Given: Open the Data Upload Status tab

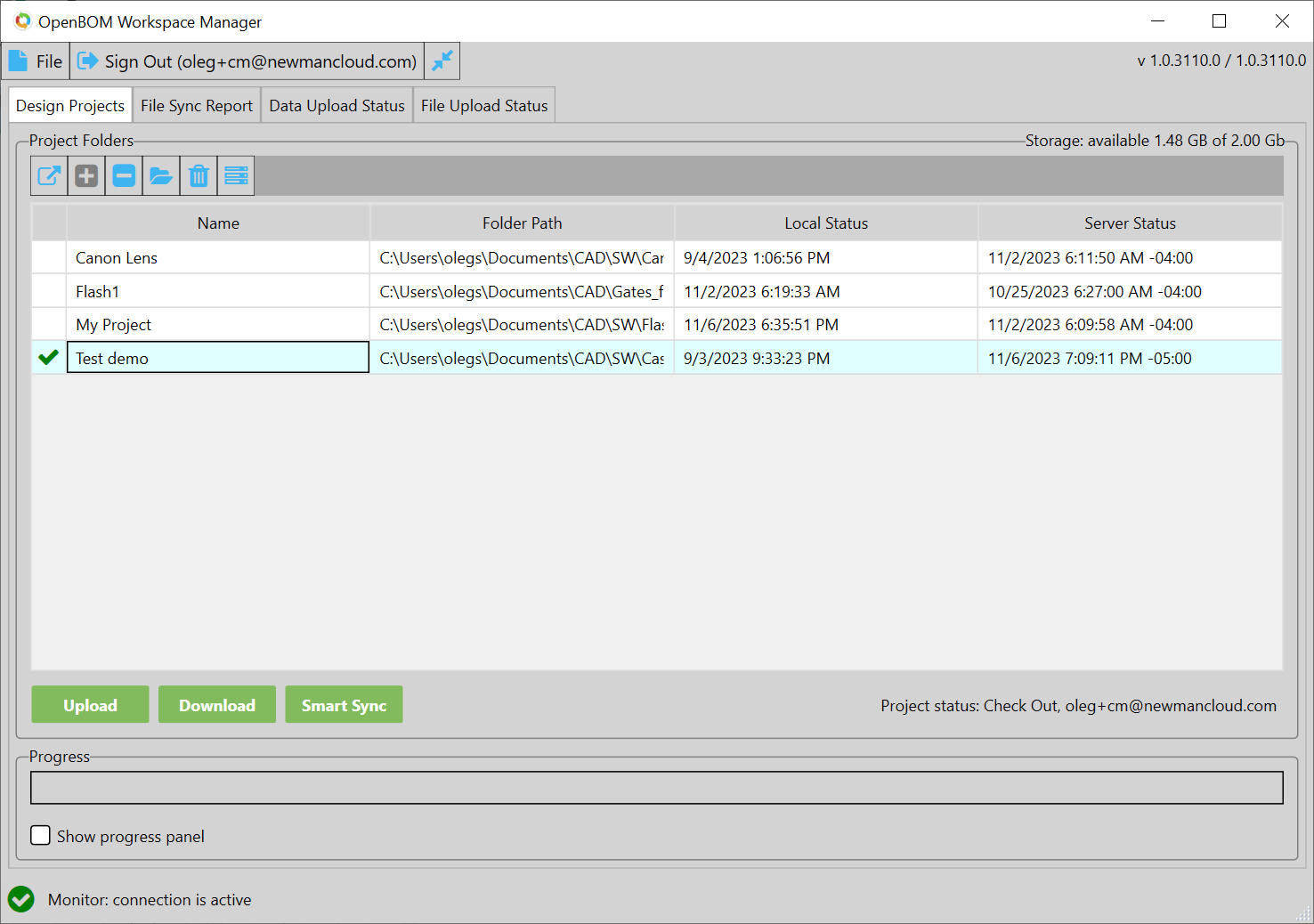Looking at the screenshot, I should pyautogui.click(x=337, y=106).
